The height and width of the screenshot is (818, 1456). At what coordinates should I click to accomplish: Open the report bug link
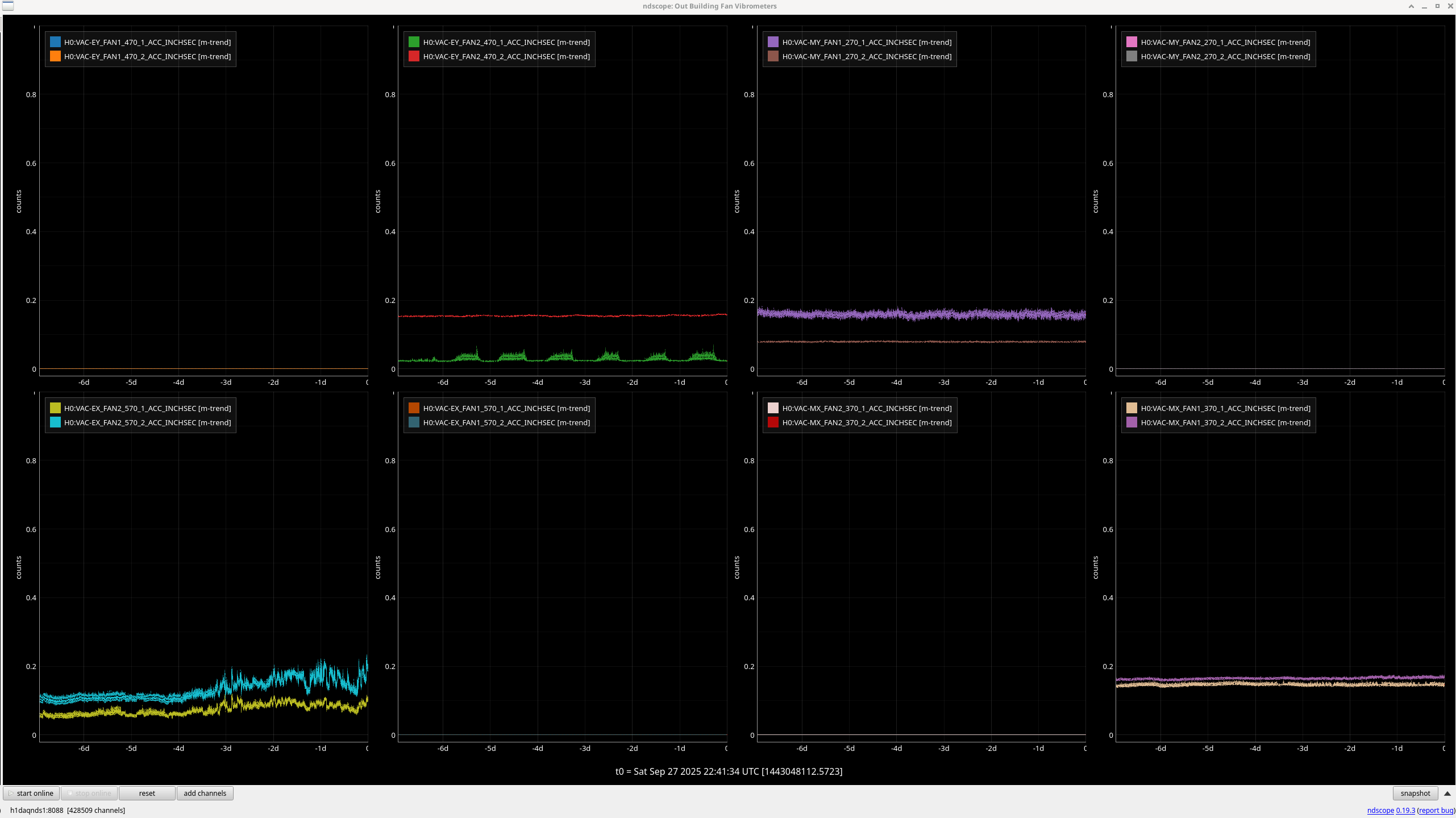[x=1436, y=810]
